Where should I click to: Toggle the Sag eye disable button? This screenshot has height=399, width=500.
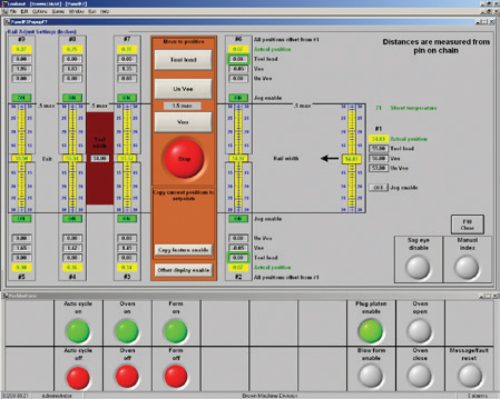(x=418, y=268)
